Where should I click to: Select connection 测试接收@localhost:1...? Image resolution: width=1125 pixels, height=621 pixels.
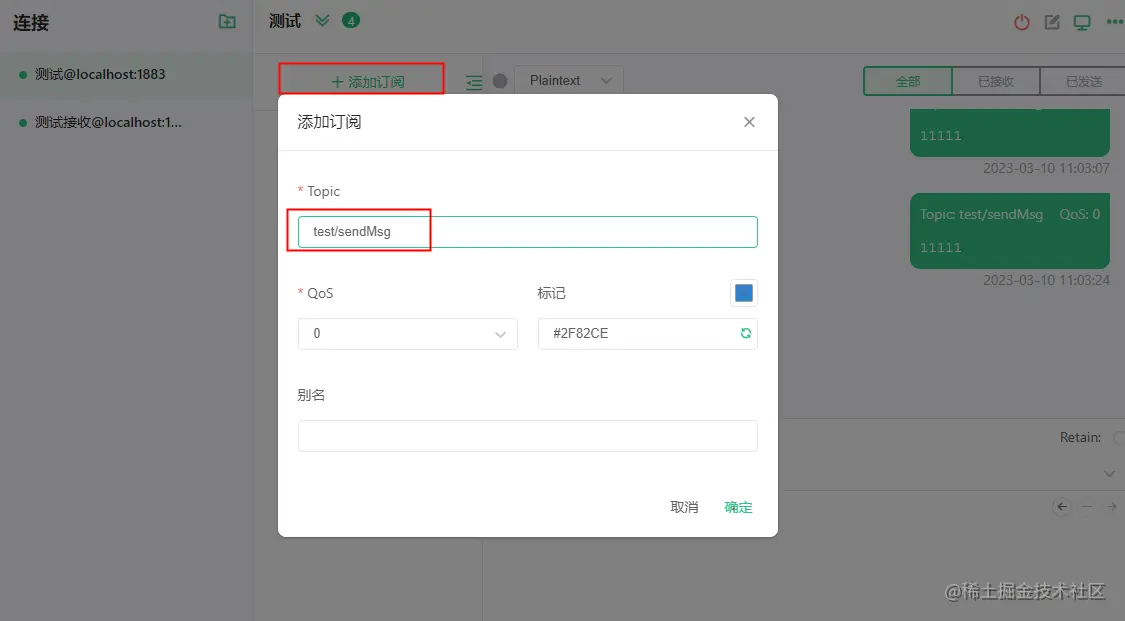(126, 123)
